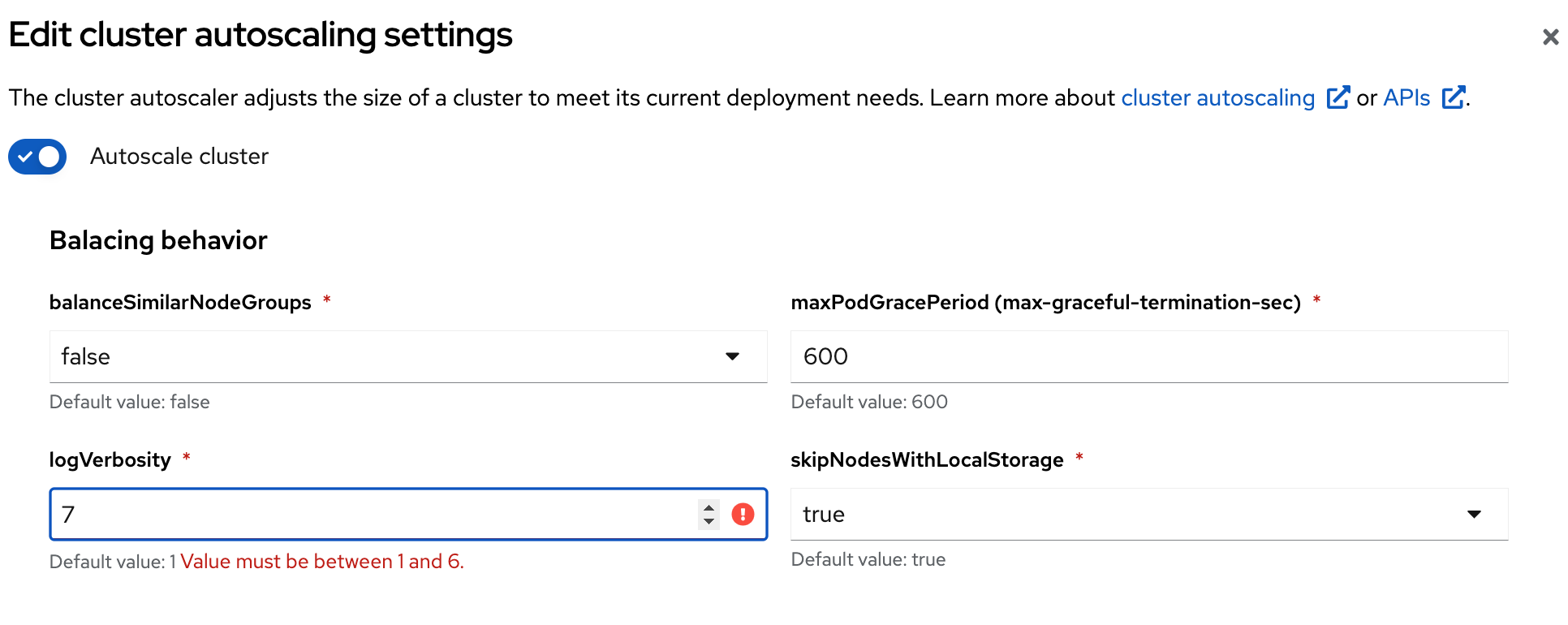Focus the maxPodGracePeriod input field
Screen dimensions: 1568x625
[x=1148, y=356]
